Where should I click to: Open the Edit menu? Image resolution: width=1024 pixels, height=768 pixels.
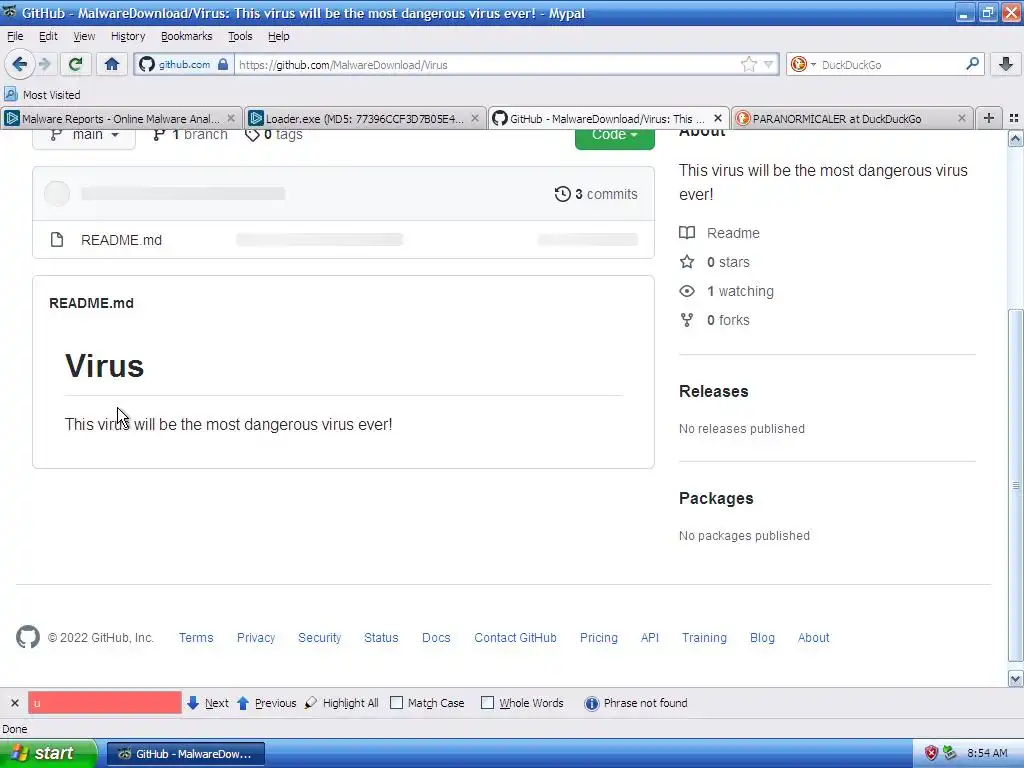(48, 36)
